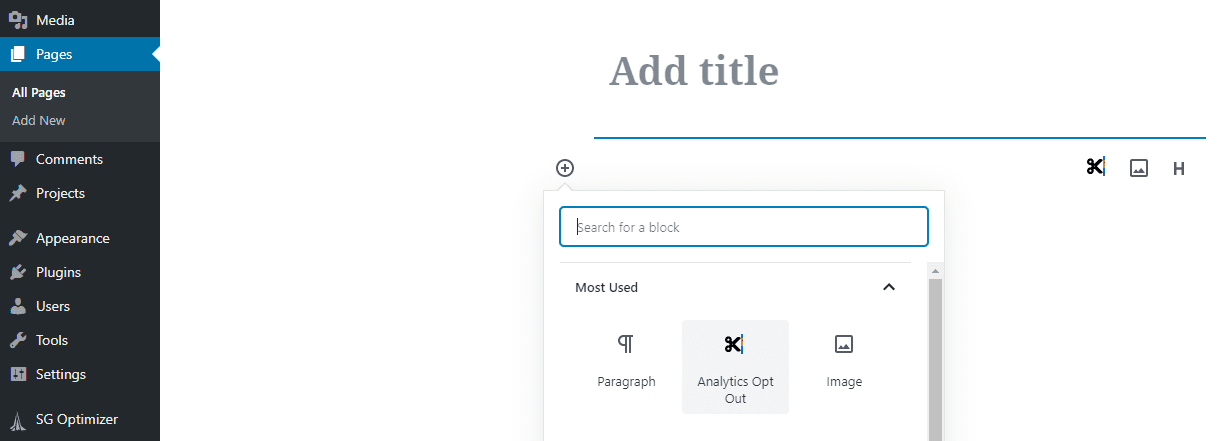This screenshot has width=1232, height=441.
Task: Collapse the Most Used section
Action: pyautogui.click(x=889, y=288)
